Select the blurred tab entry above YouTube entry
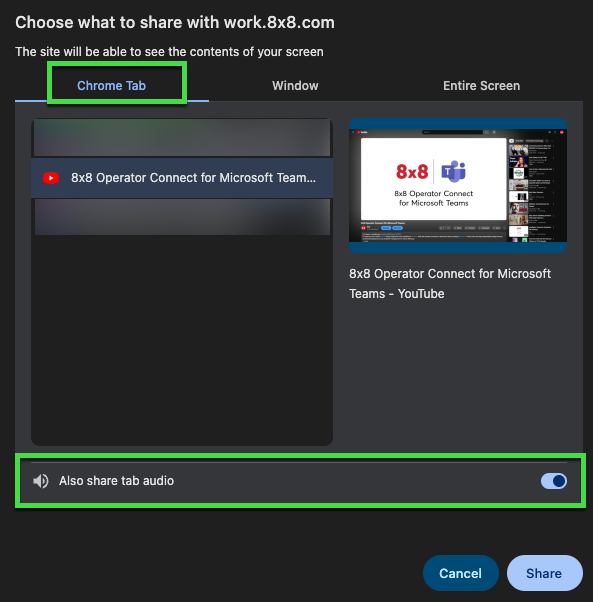 coord(182,138)
